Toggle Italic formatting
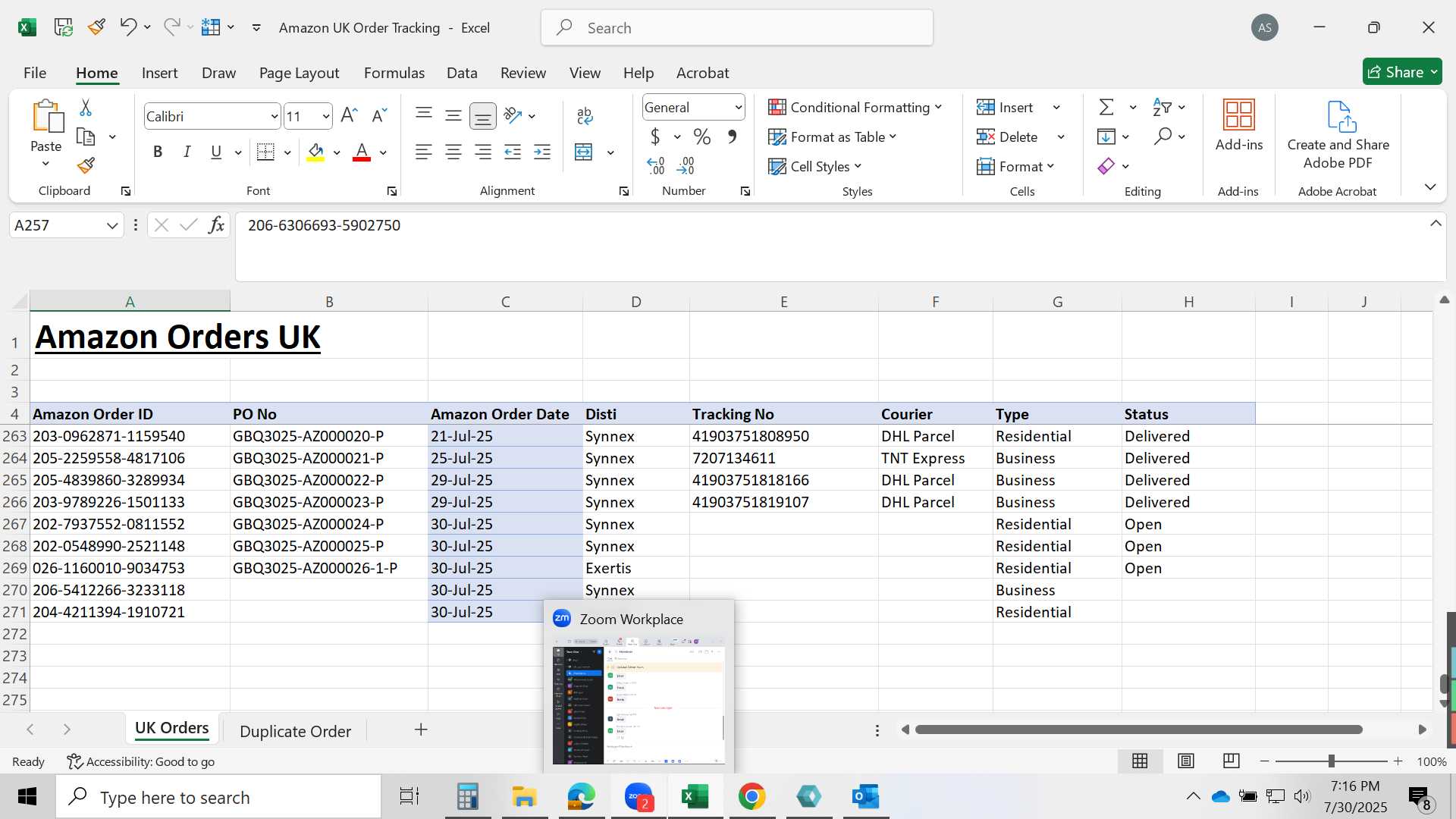The width and height of the screenshot is (1456, 819). pos(187,152)
